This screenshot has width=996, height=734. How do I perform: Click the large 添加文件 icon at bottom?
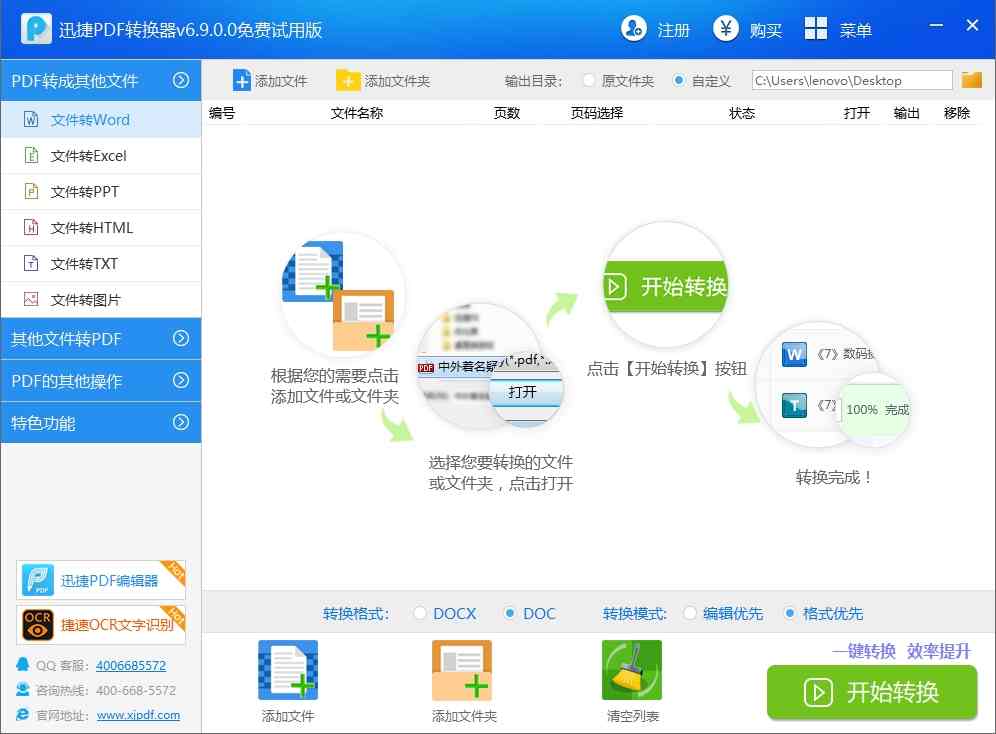point(288,670)
